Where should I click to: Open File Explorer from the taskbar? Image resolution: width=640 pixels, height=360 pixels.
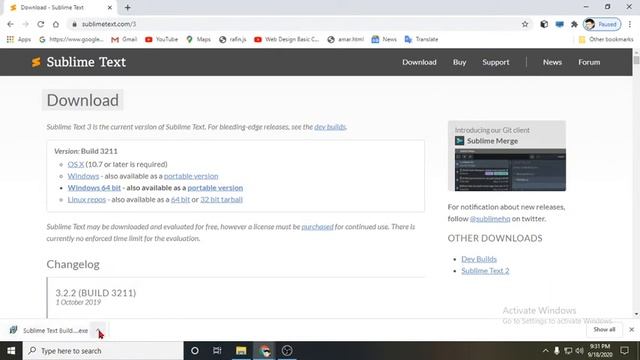241,351
